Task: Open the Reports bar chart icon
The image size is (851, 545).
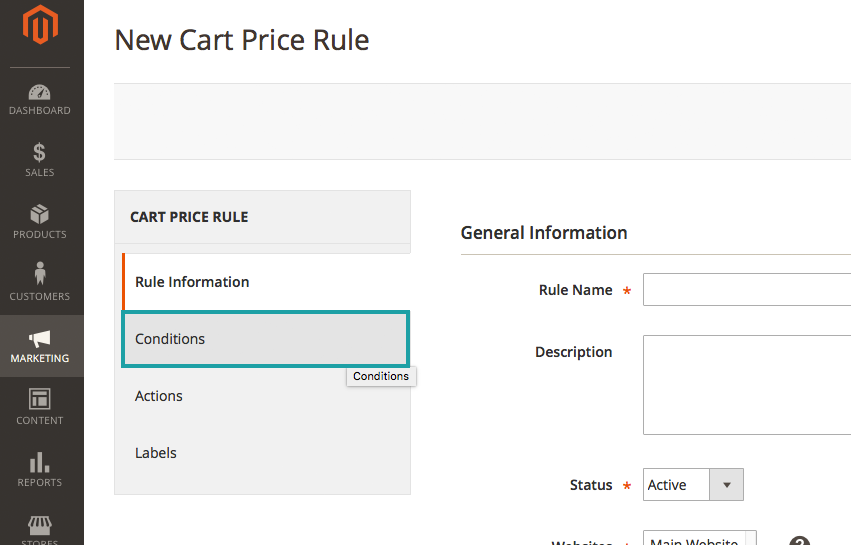Action: click(40, 462)
